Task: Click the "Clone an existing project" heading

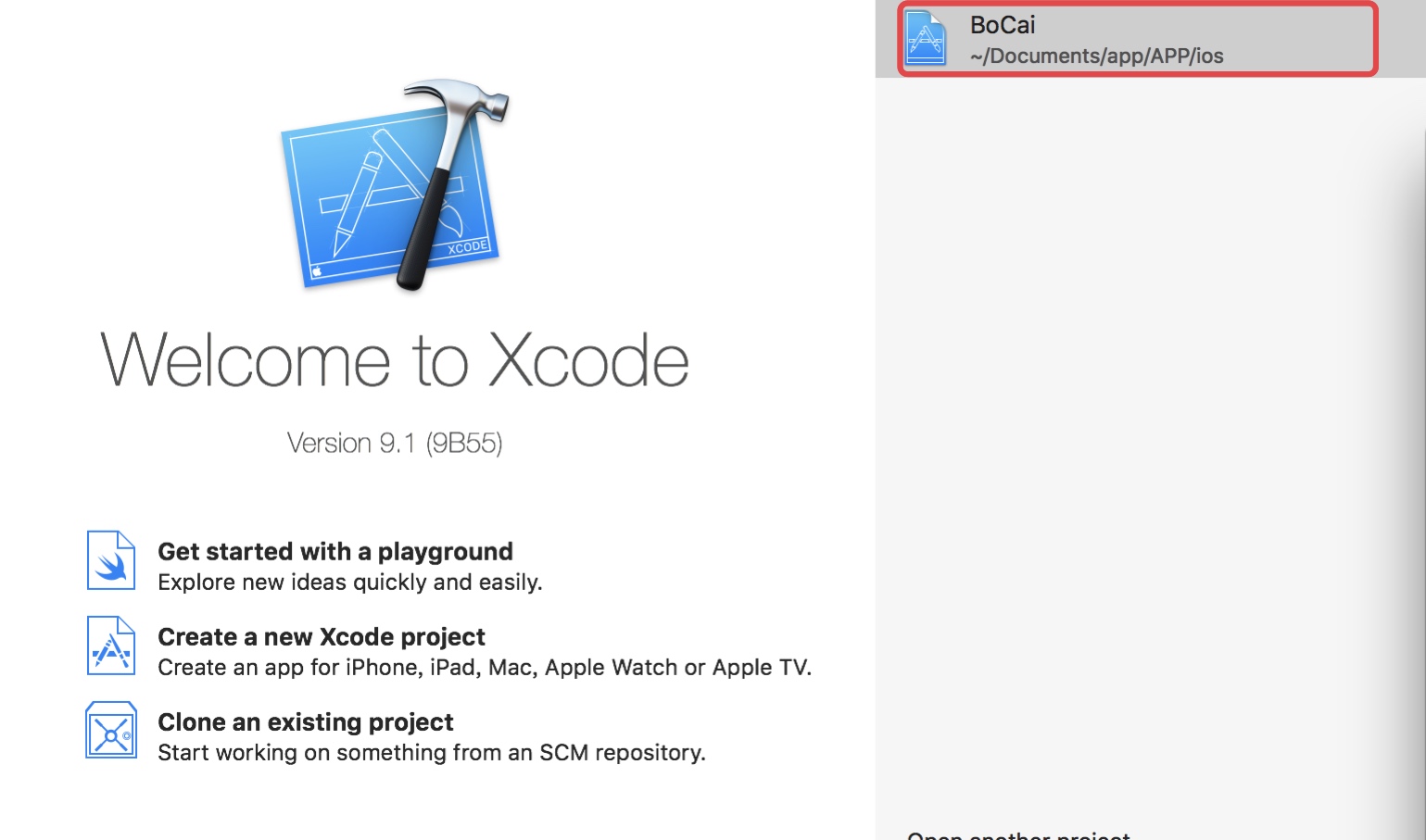Action: coord(305,721)
